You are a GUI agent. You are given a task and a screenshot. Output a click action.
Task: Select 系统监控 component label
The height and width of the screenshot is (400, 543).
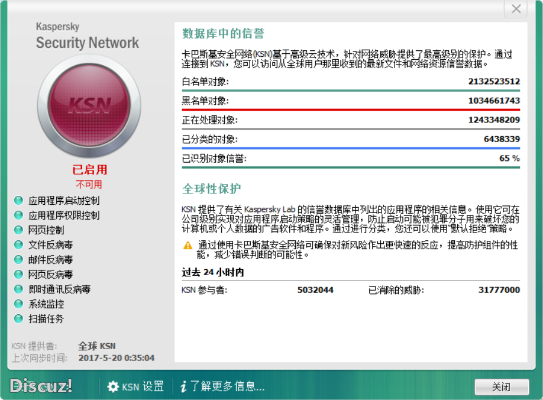pos(46,304)
